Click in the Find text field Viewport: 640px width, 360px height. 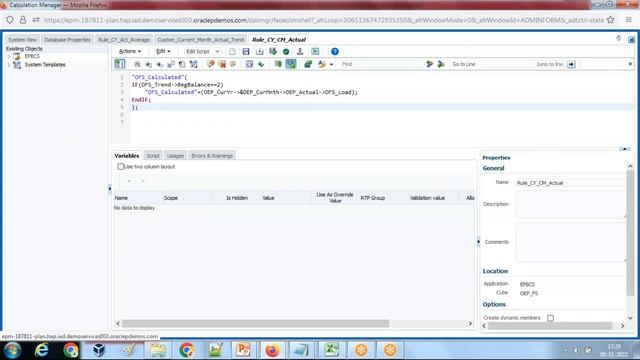pos(381,64)
